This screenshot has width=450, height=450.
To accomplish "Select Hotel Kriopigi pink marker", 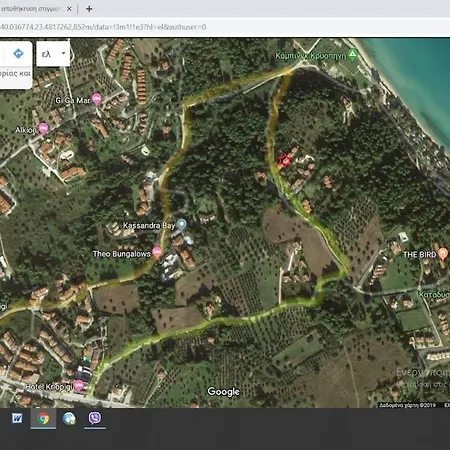I will pos(79,385).
